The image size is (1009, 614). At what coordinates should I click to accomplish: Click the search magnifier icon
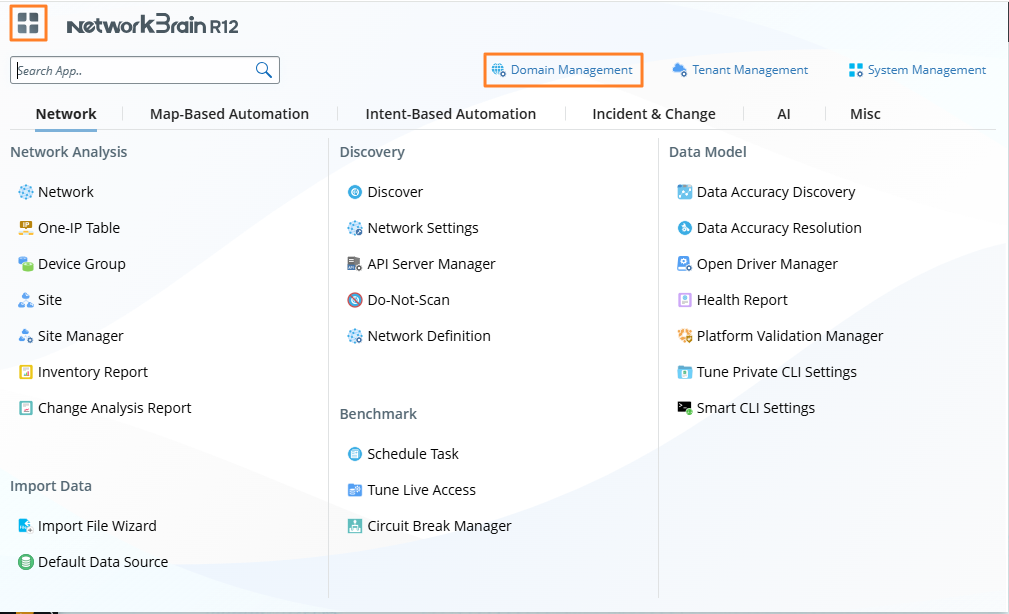point(264,70)
